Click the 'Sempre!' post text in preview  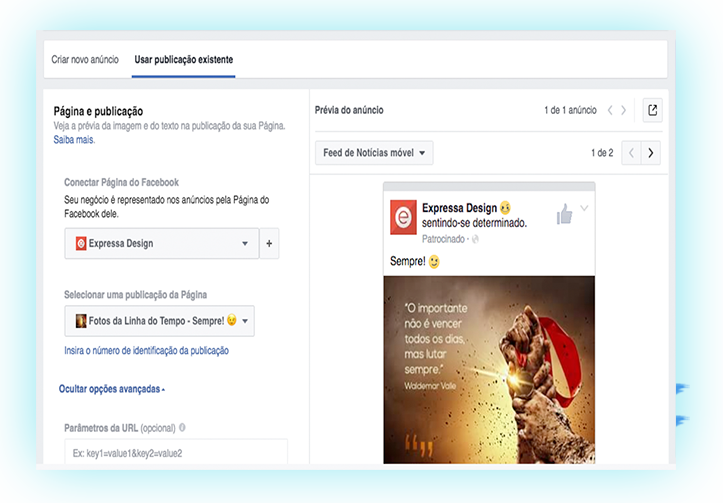pos(408,261)
